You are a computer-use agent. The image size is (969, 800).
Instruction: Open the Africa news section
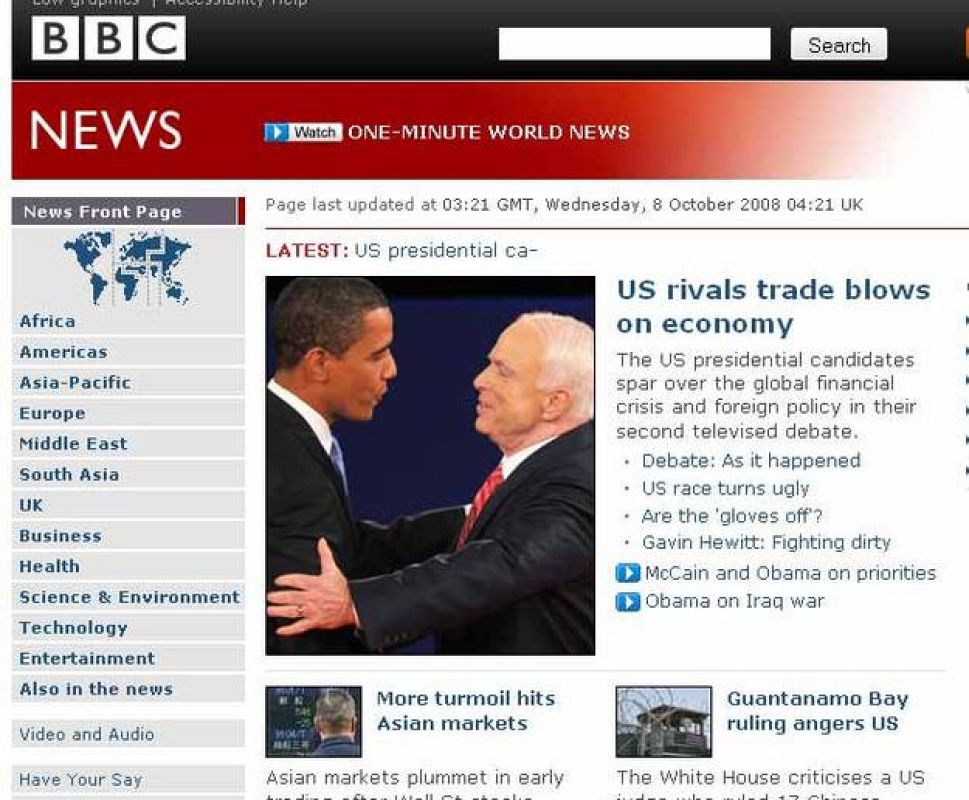47,321
